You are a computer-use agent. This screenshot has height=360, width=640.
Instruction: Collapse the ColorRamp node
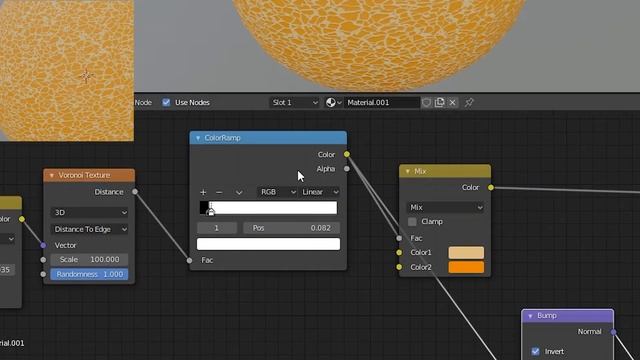click(x=198, y=138)
